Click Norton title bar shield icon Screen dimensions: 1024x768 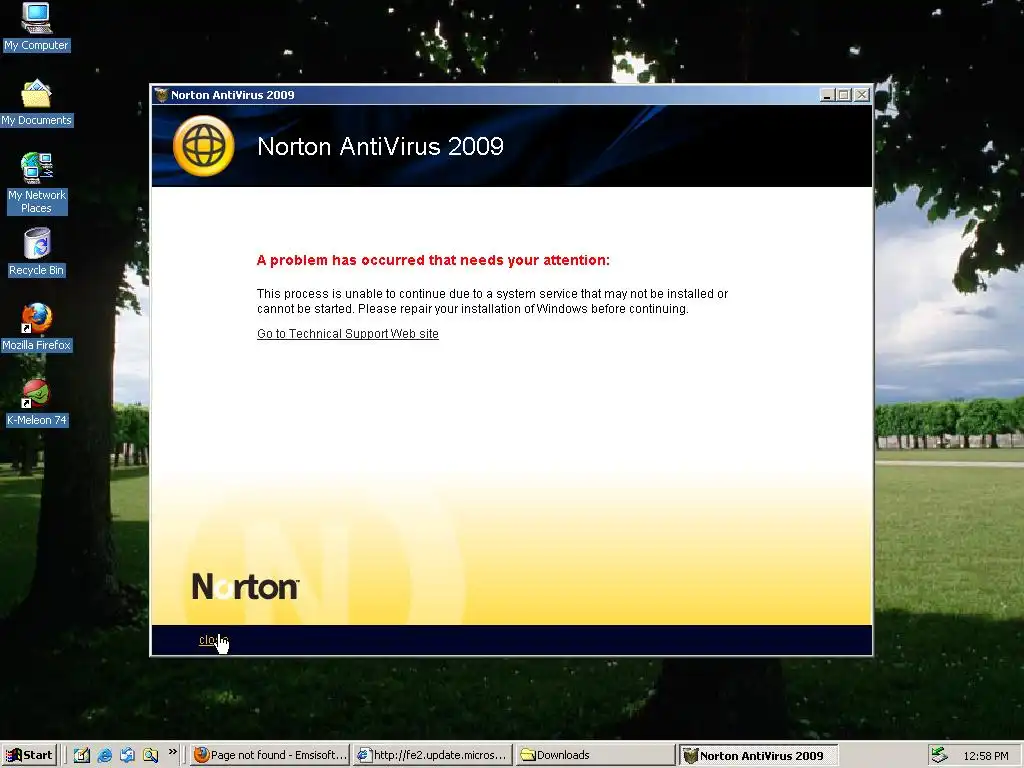(x=161, y=95)
